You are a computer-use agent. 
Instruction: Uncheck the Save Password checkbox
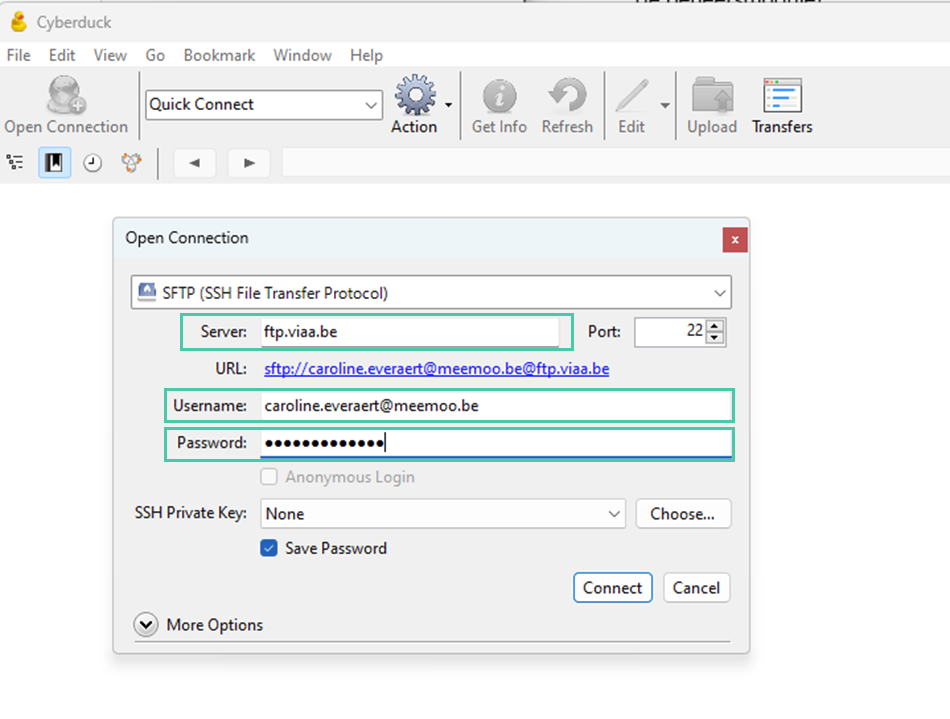269,548
